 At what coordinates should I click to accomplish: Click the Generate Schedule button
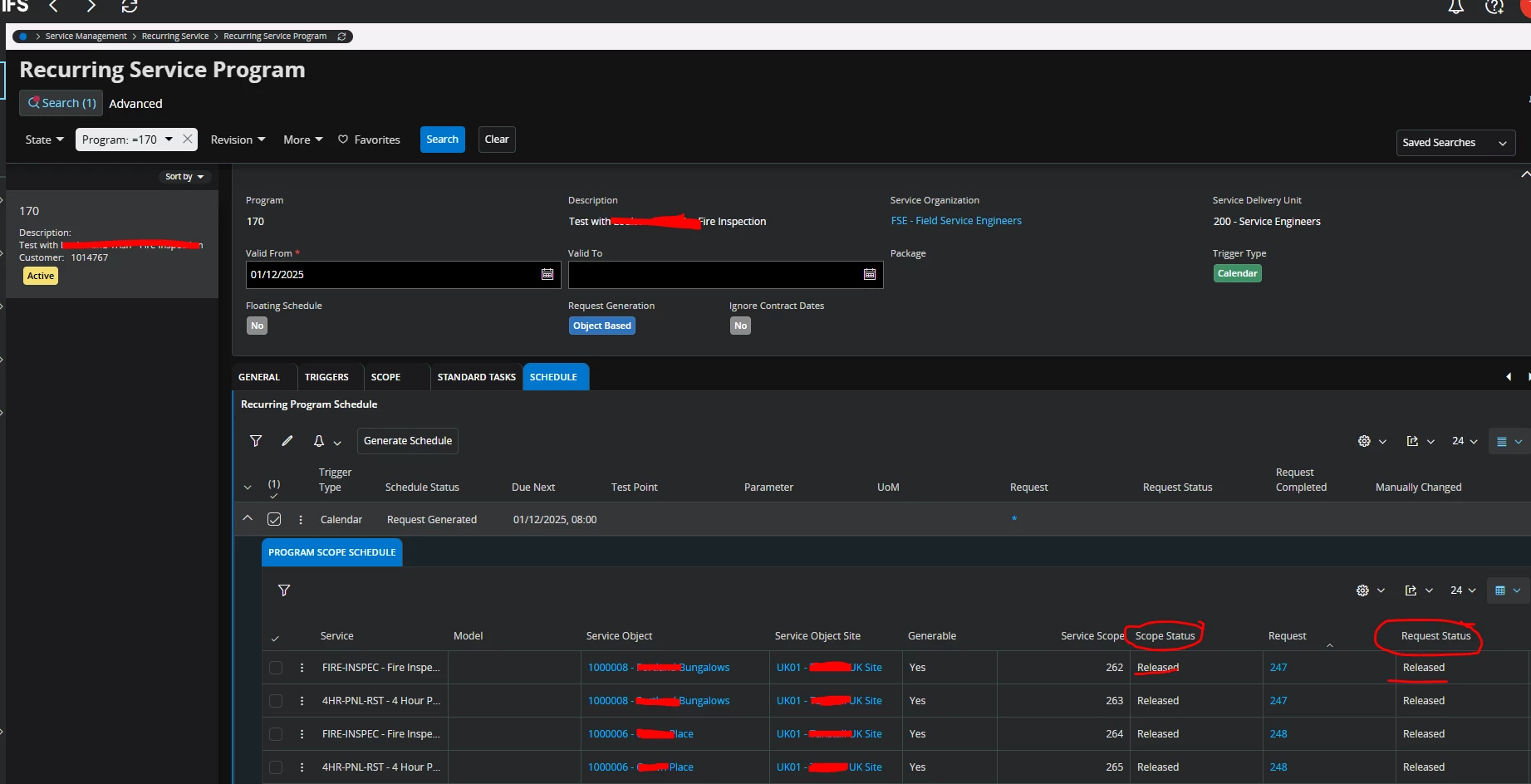click(x=408, y=441)
